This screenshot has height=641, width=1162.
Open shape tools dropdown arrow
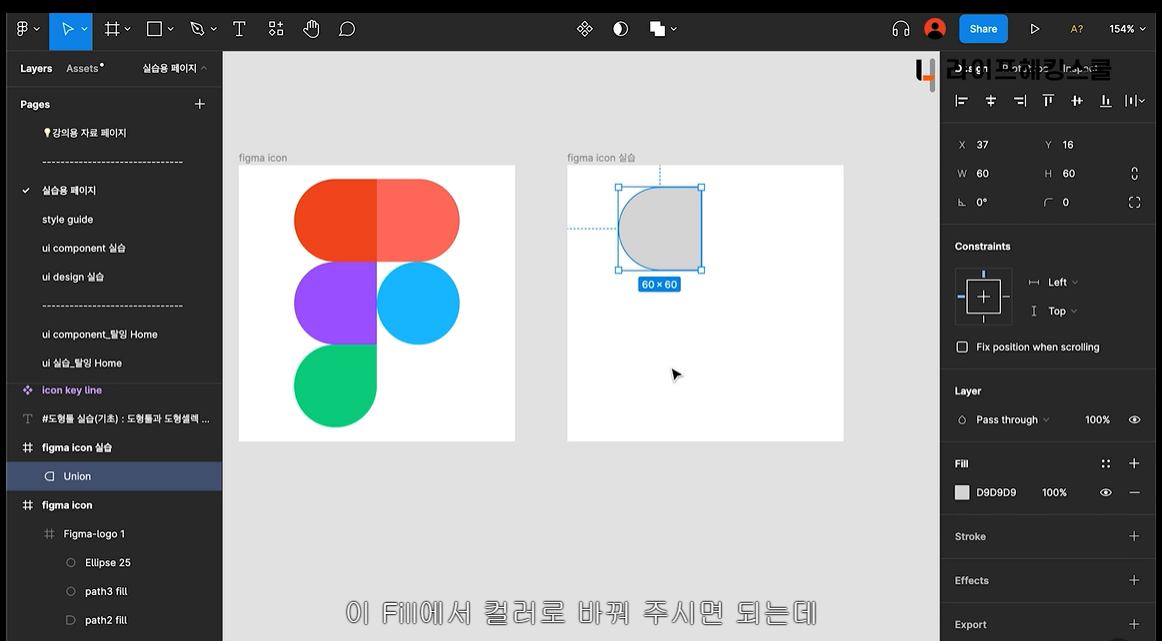click(170, 29)
